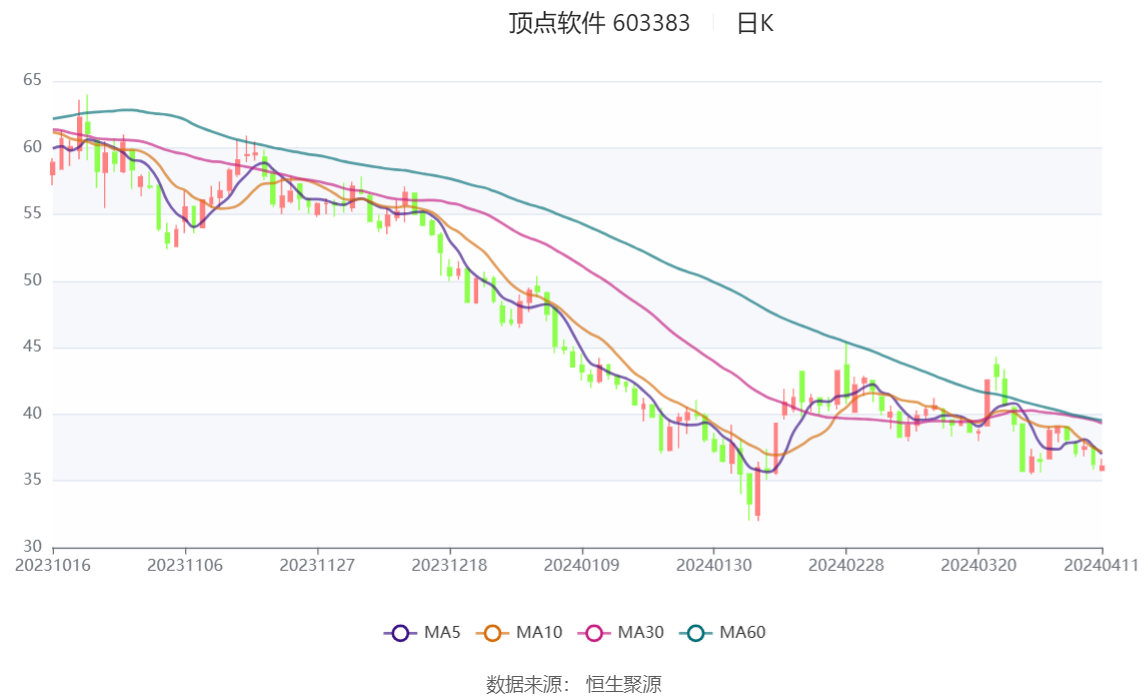
Task: Click the orange MA10 legend circle marker
Action: (492, 632)
